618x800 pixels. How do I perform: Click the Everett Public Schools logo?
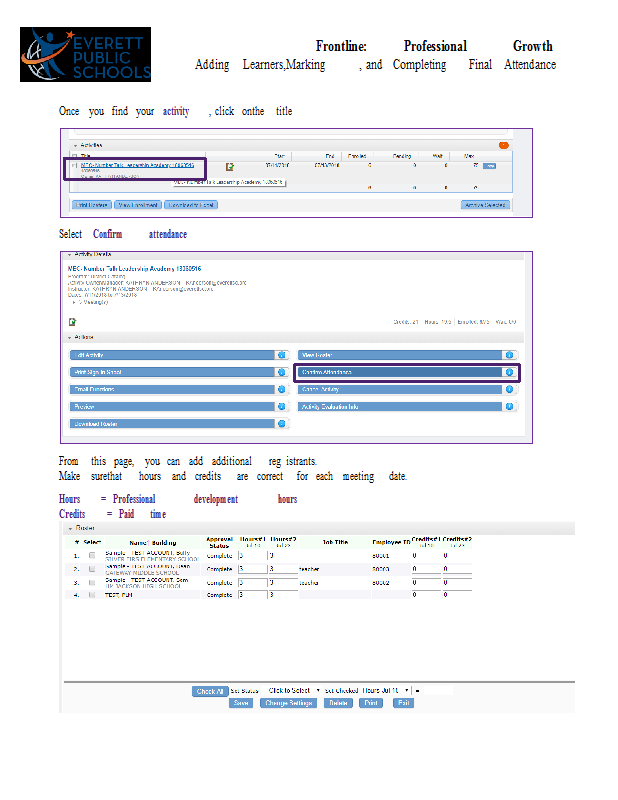(85, 55)
